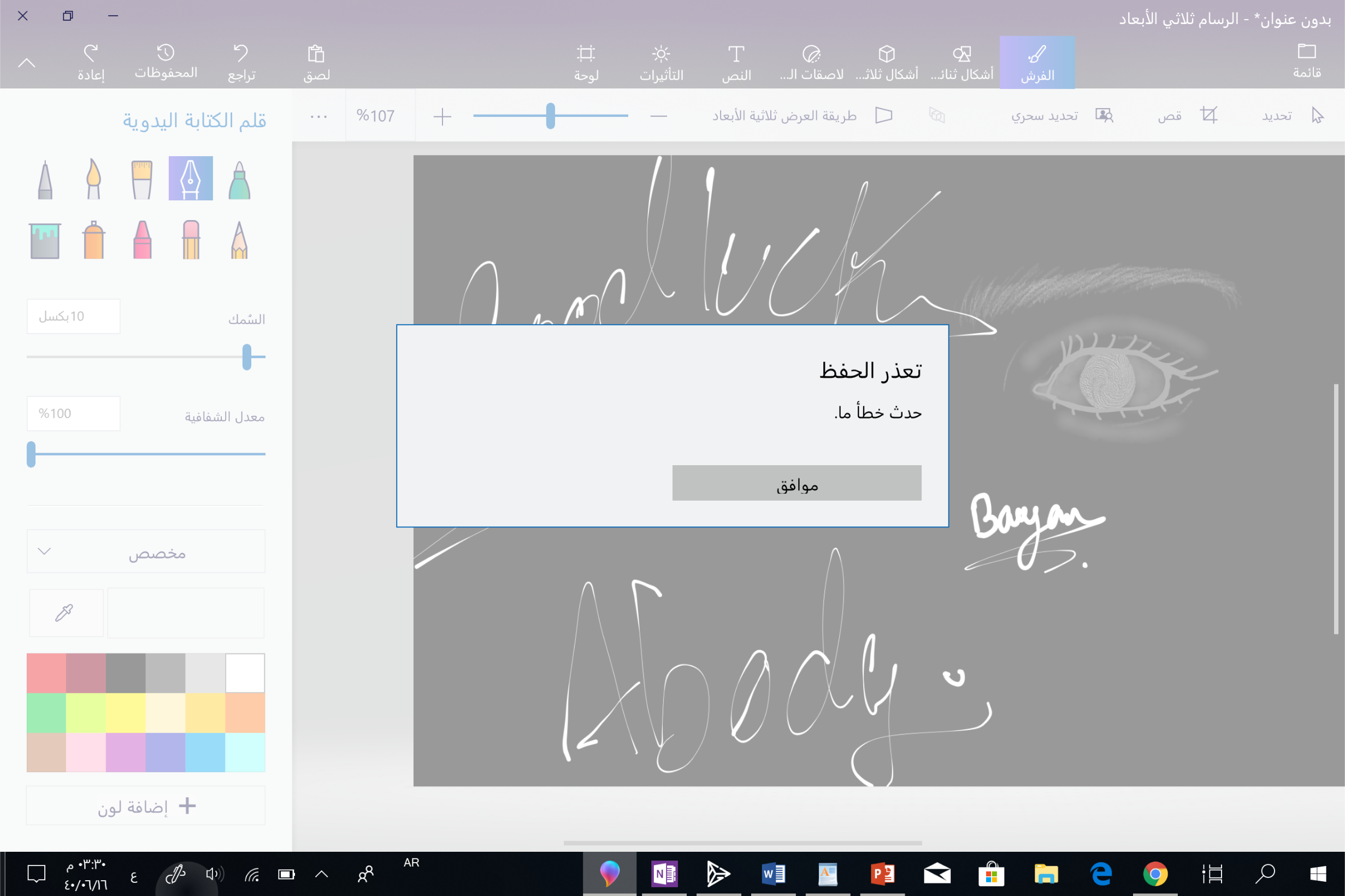Click the إعادة redo button

point(91,62)
